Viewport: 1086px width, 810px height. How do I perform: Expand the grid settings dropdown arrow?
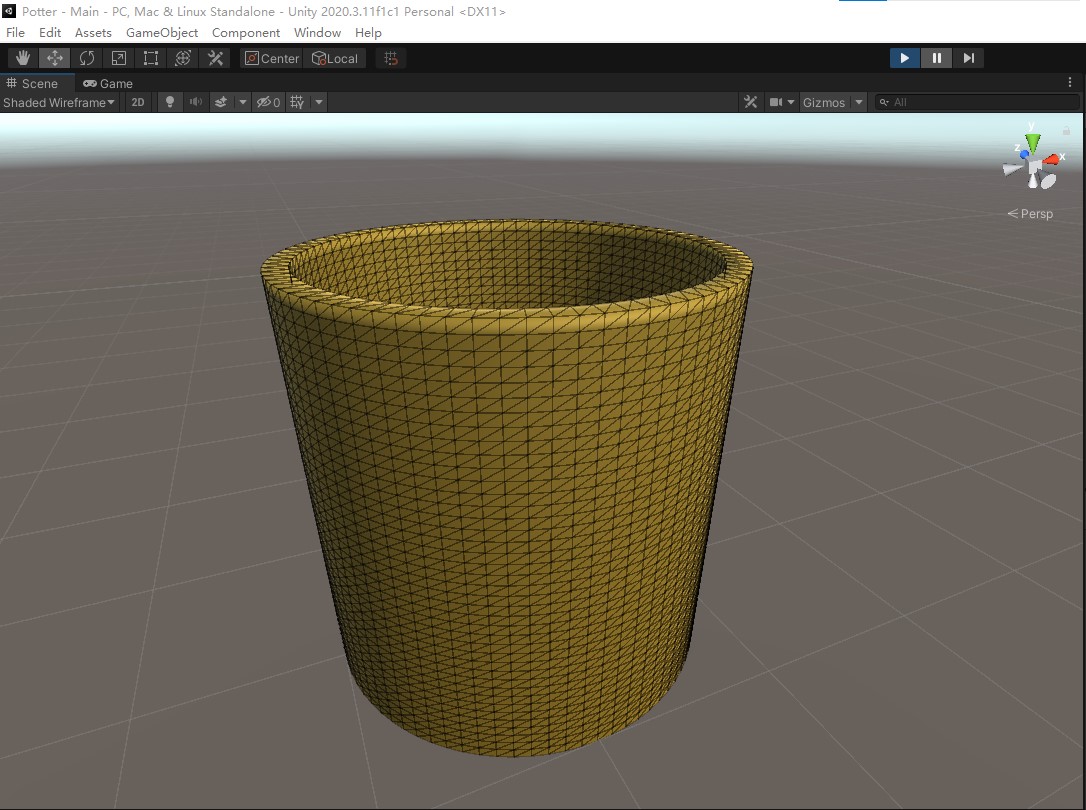(319, 102)
